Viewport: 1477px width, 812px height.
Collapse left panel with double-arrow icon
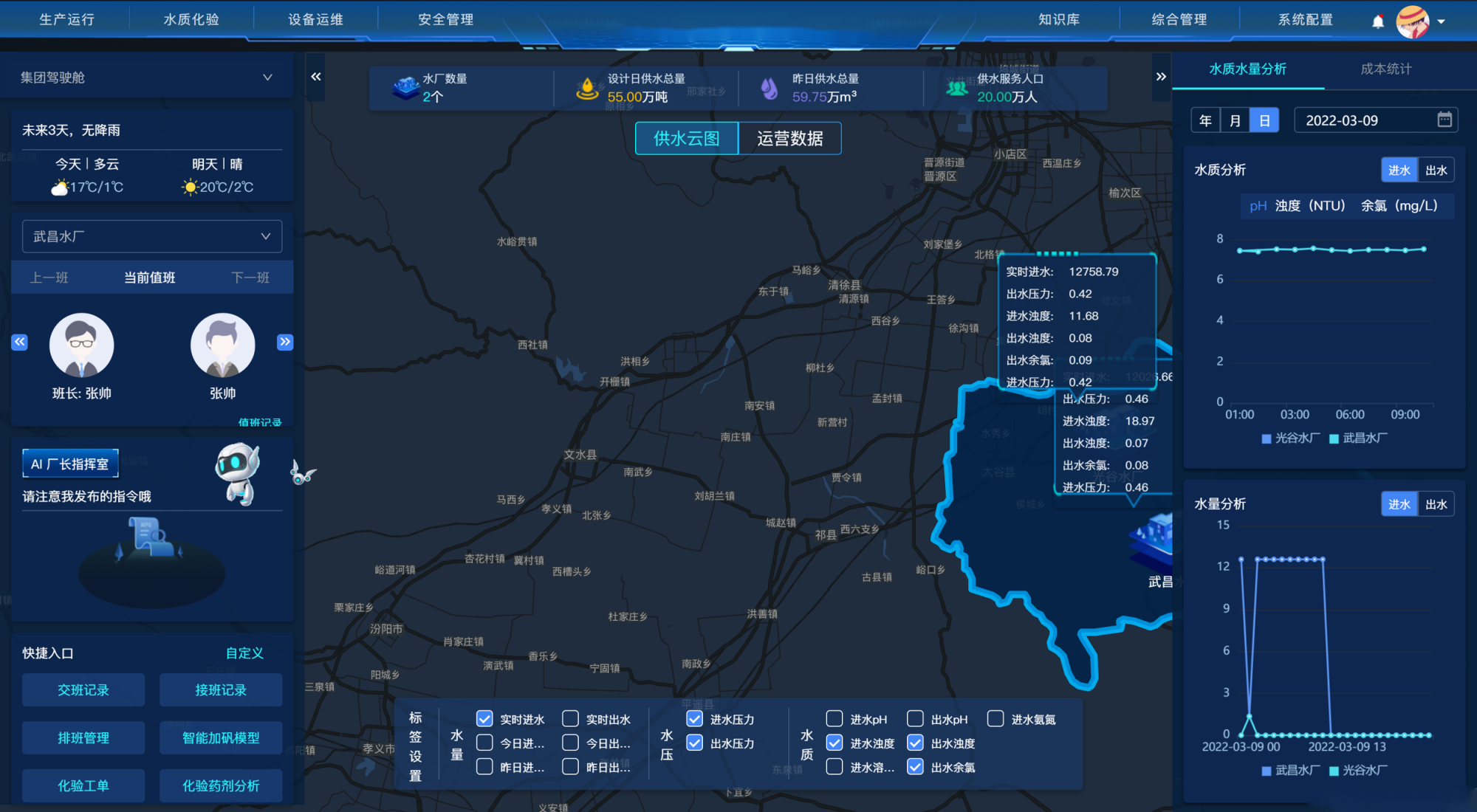(316, 77)
